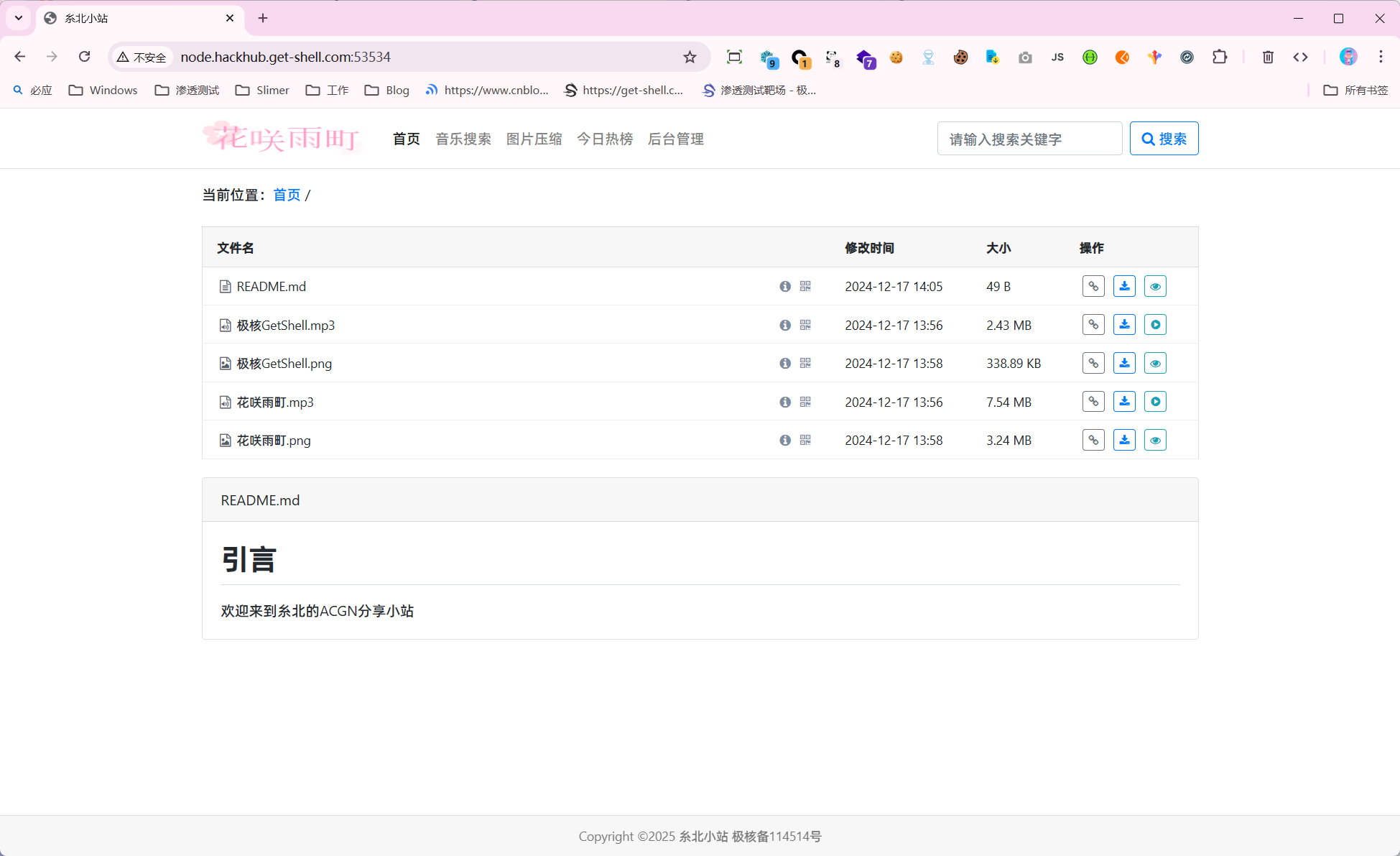Click 首页 breadcrumb link
Viewport: 1400px width, 856px height.
[287, 195]
